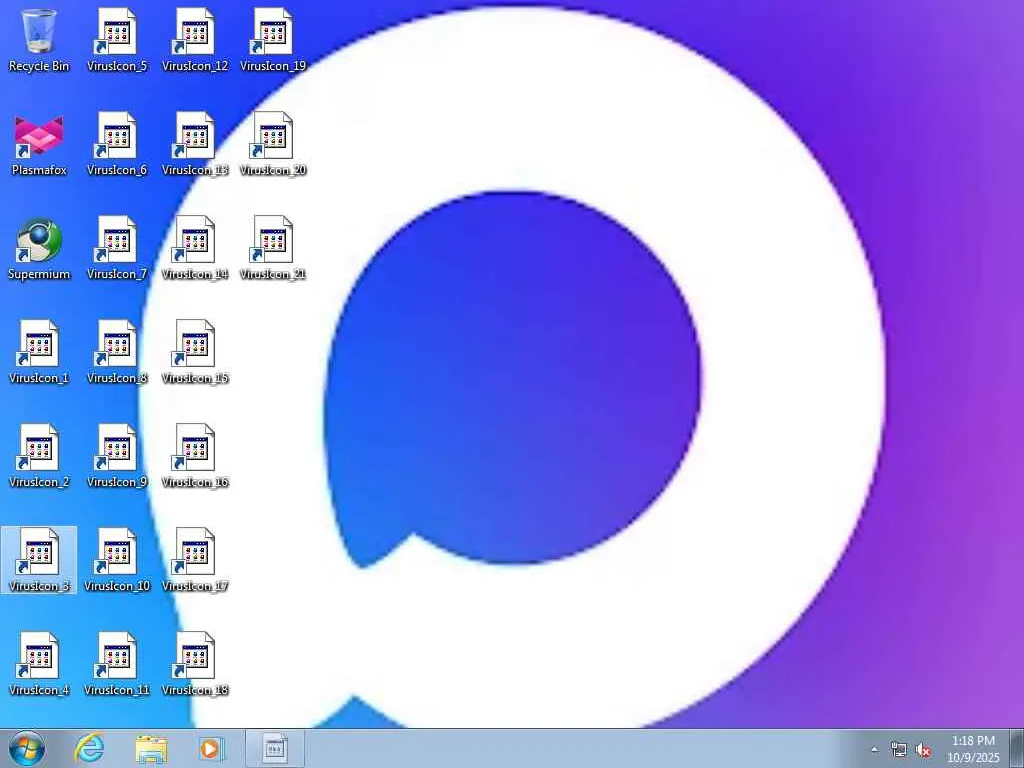Launch the Plasmafox shortcut
The image size is (1024, 768).
pos(39,145)
